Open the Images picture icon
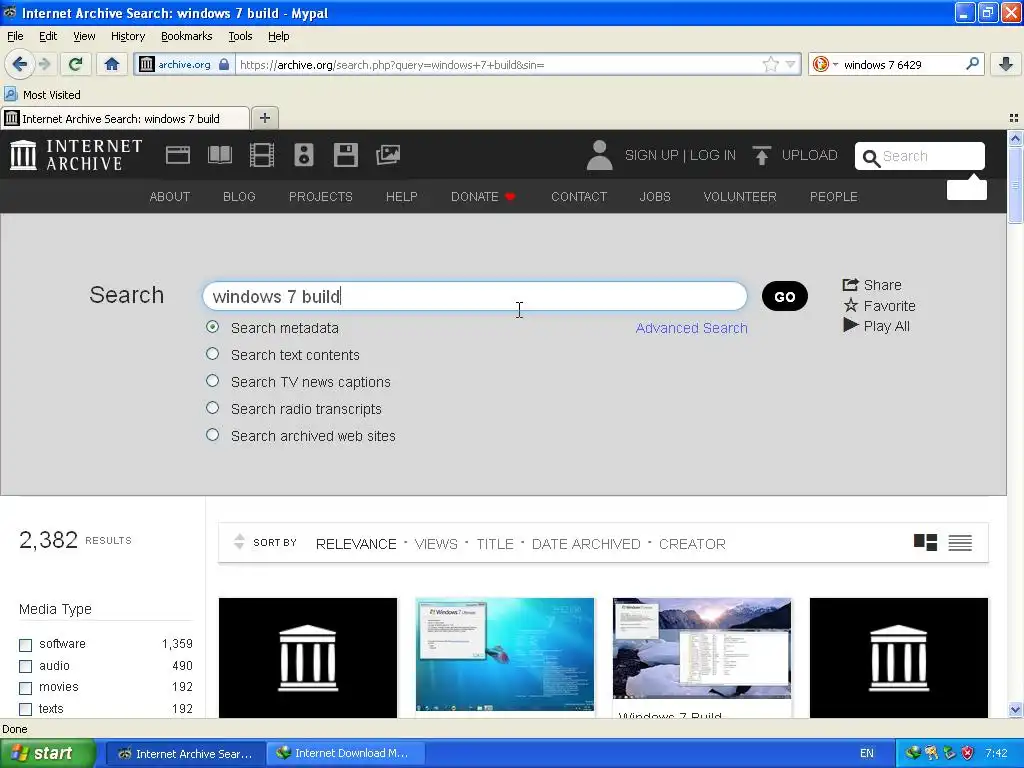The width and height of the screenshot is (1024, 768). point(388,155)
